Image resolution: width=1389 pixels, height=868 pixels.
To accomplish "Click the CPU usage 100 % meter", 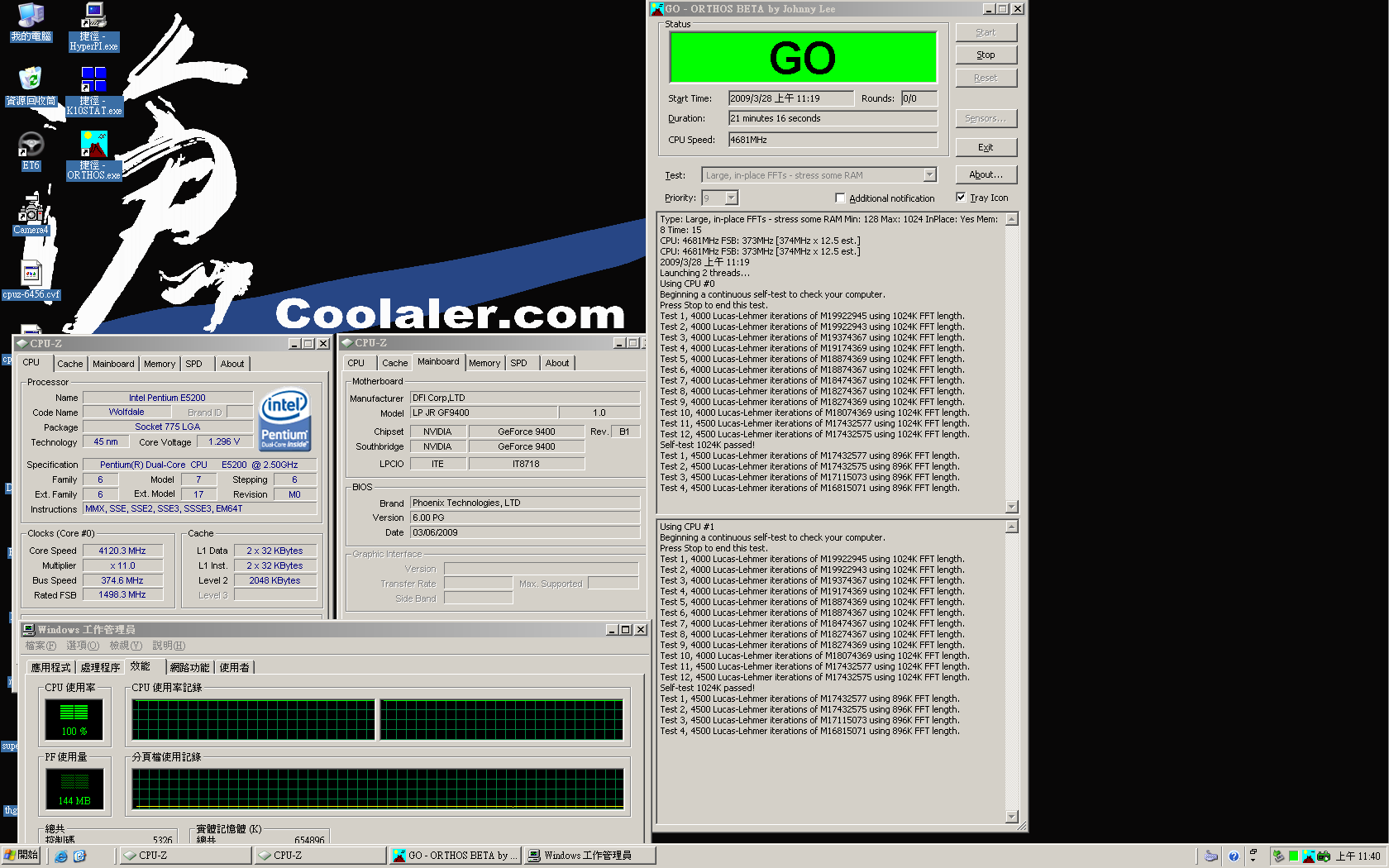I will coord(74,719).
